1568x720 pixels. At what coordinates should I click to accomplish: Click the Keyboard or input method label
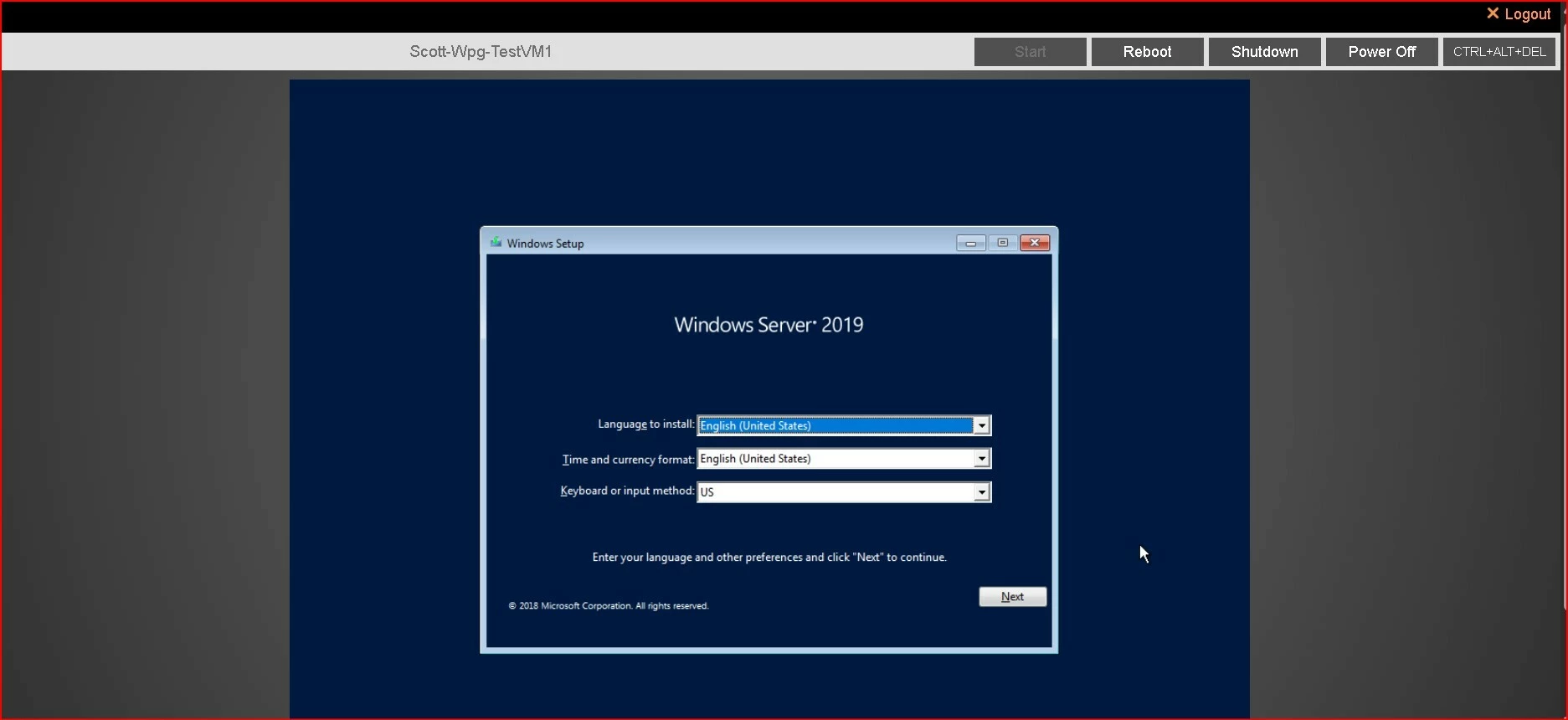point(627,491)
